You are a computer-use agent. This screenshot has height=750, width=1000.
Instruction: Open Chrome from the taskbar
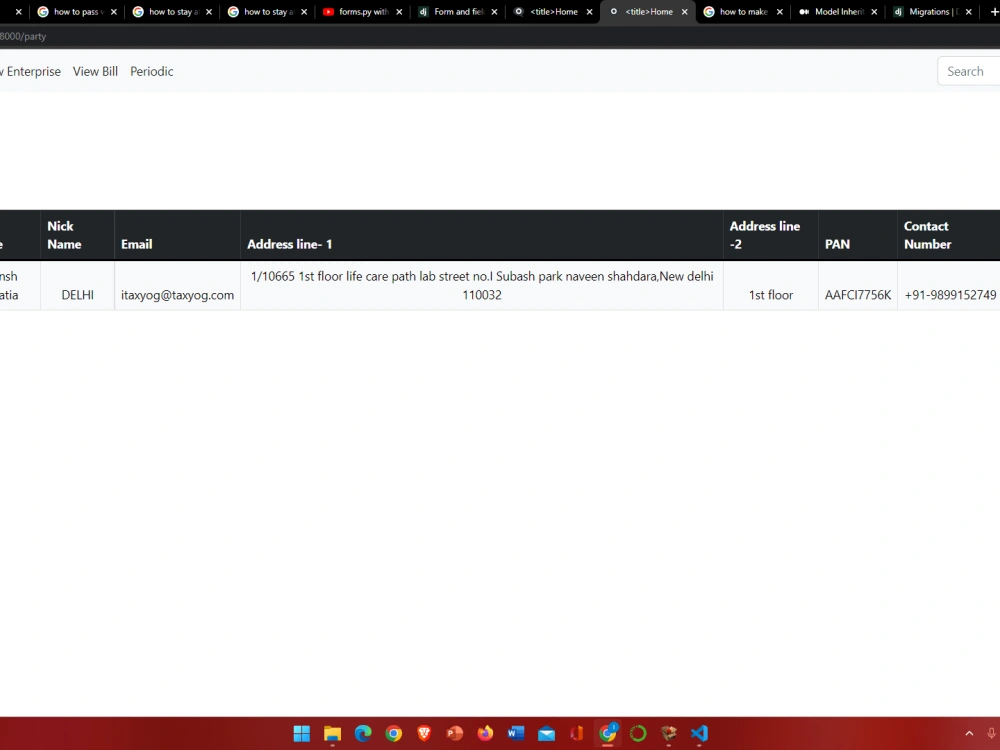pos(393,733)
